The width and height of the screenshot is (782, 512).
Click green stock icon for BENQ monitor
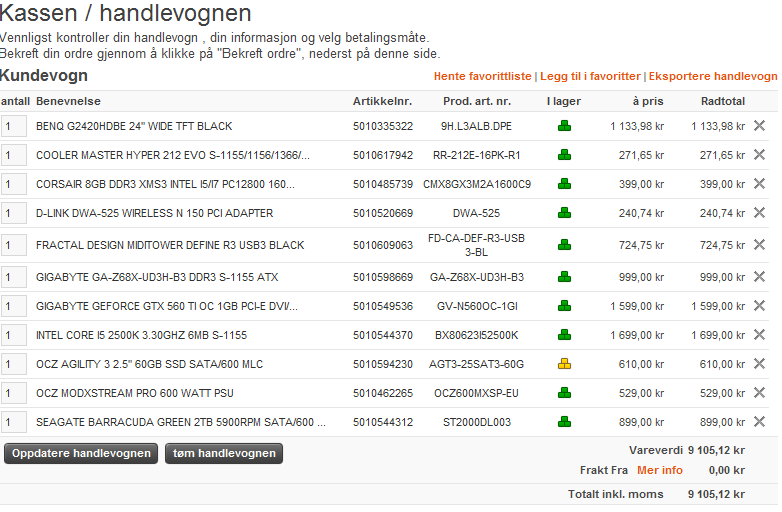tap(564, 126)
